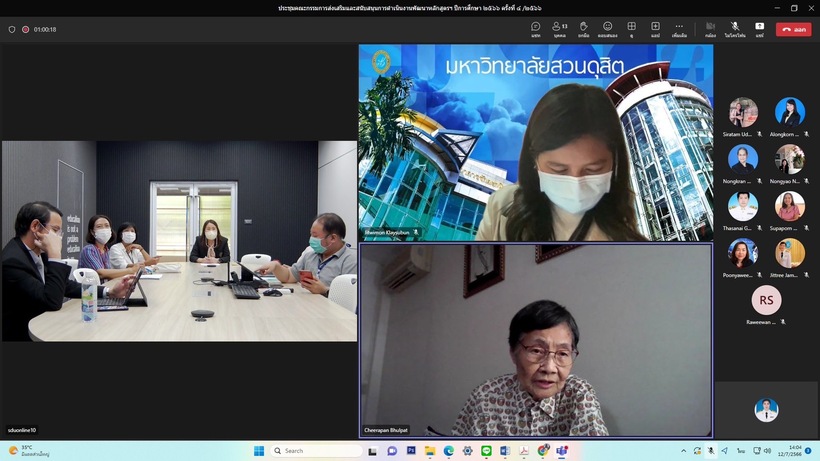Toggle the camera on or off
Viewport: 820px width, 461px height.
pyautogui.click(x=710, y=29)
